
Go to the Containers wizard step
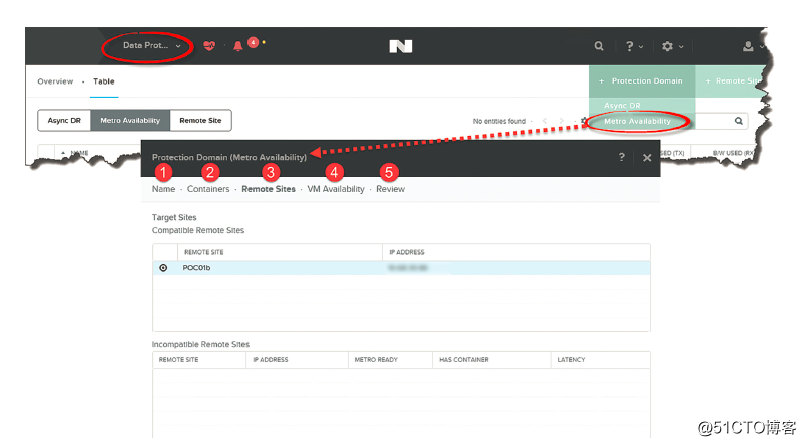(208, 189)
